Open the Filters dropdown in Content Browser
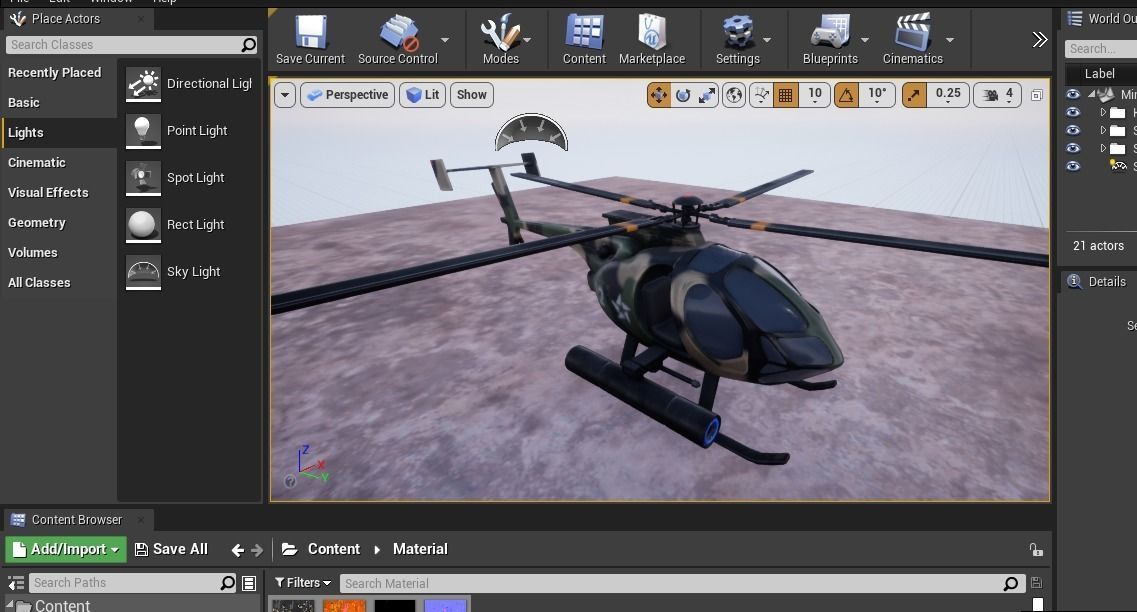The width and height of the screenshot is (1137, 612). [302, 583]
